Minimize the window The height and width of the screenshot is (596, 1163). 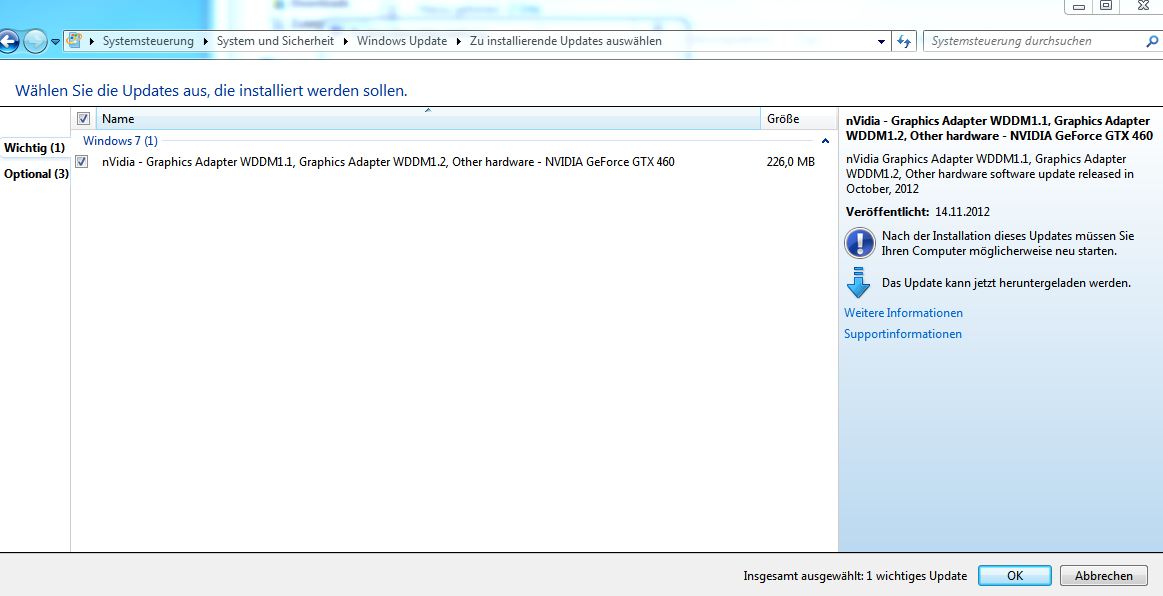click(1079, 6)
